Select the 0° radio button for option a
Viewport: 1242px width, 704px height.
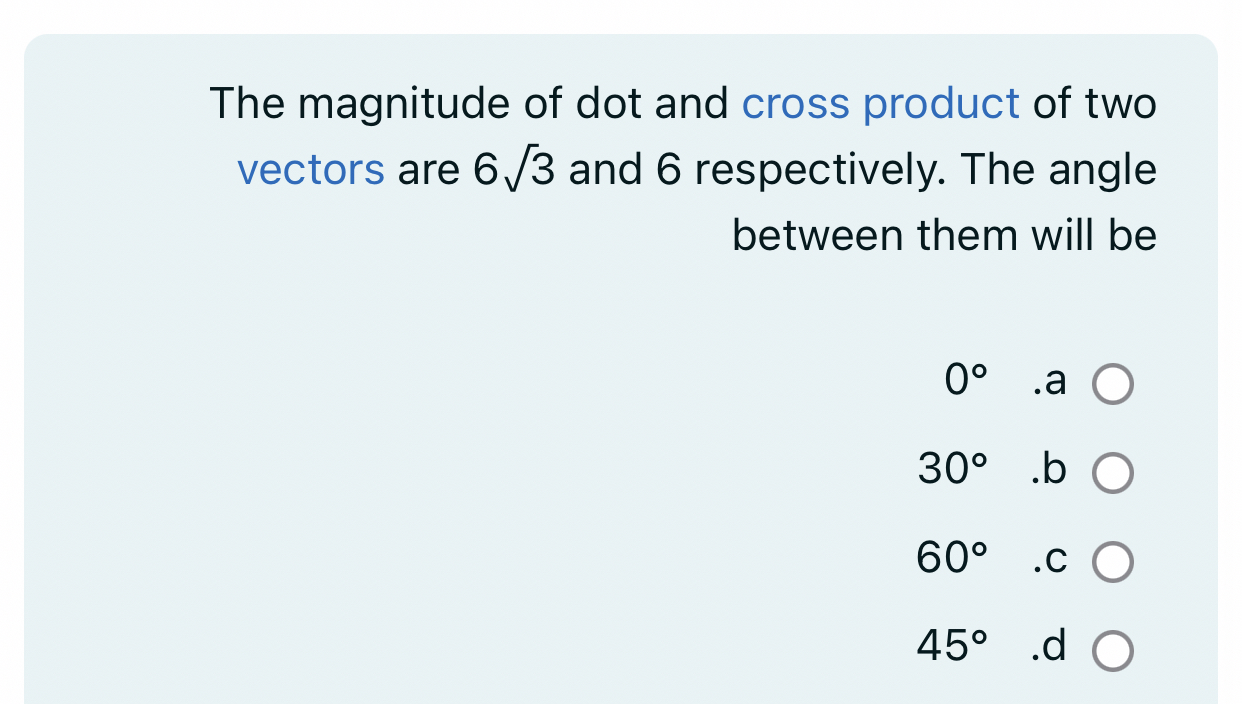coord(1113,382)
